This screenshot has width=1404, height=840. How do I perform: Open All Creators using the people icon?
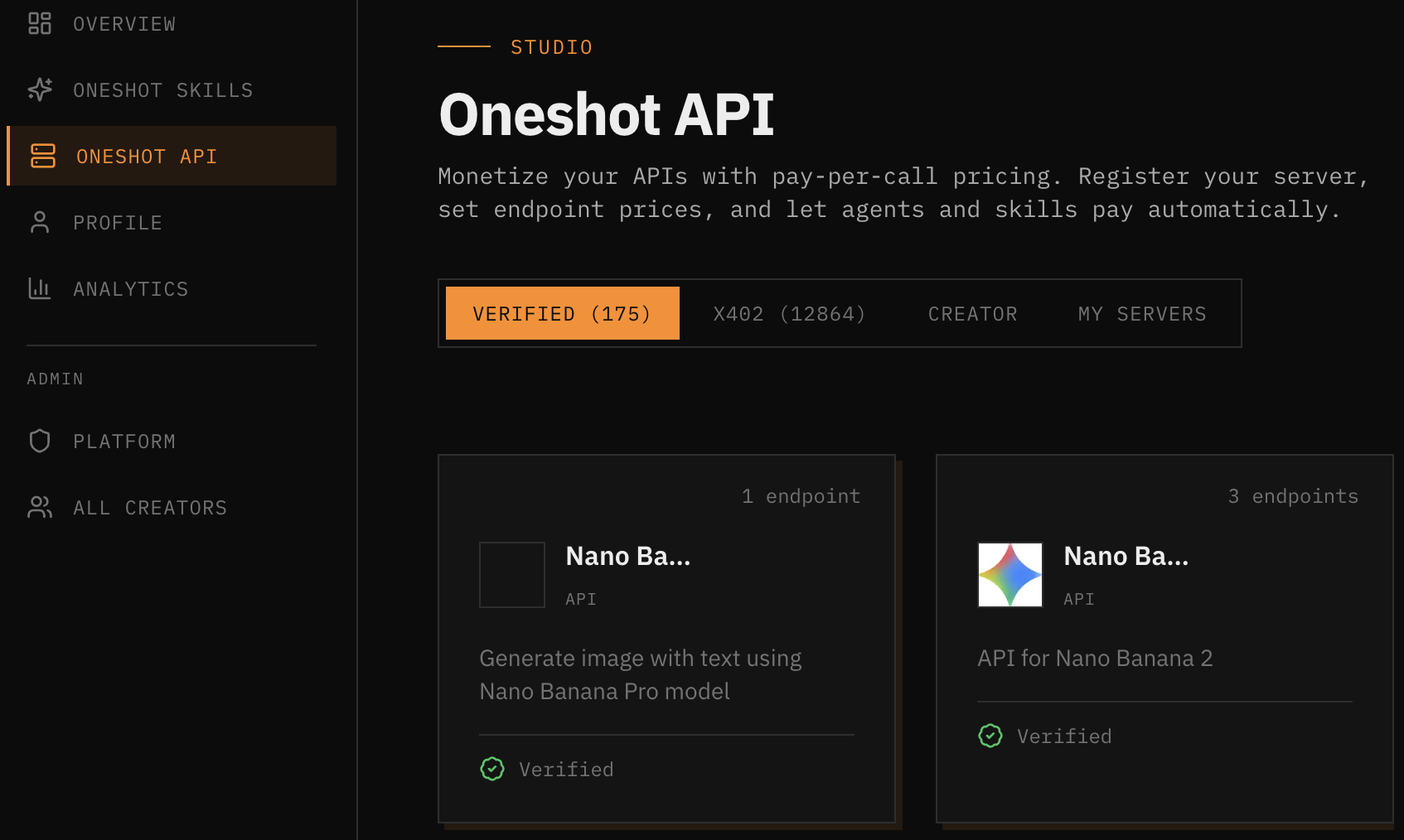pyautogui.click(x=39, y=507)
